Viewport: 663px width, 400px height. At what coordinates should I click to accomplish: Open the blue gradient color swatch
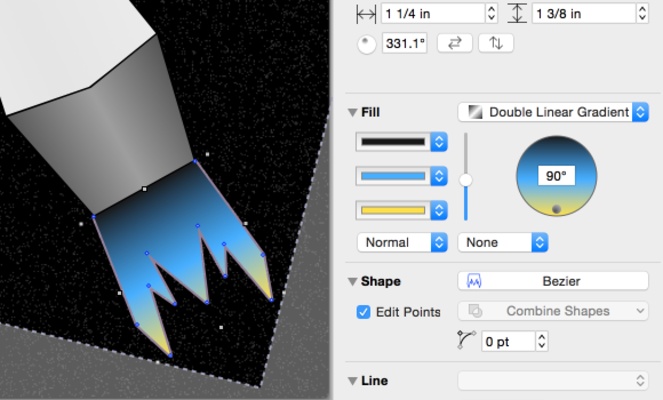[393, 176]
